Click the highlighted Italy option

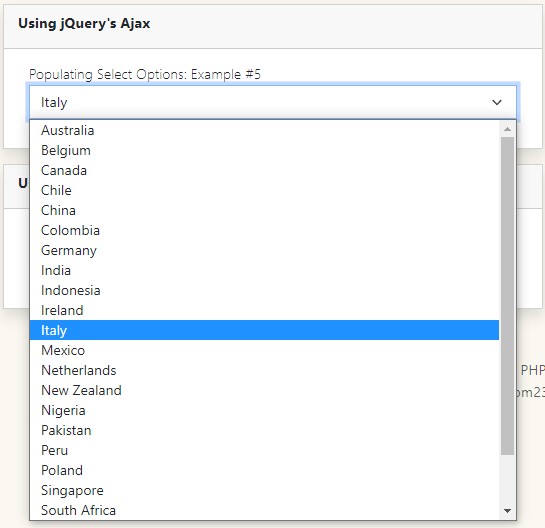point(265,330)
